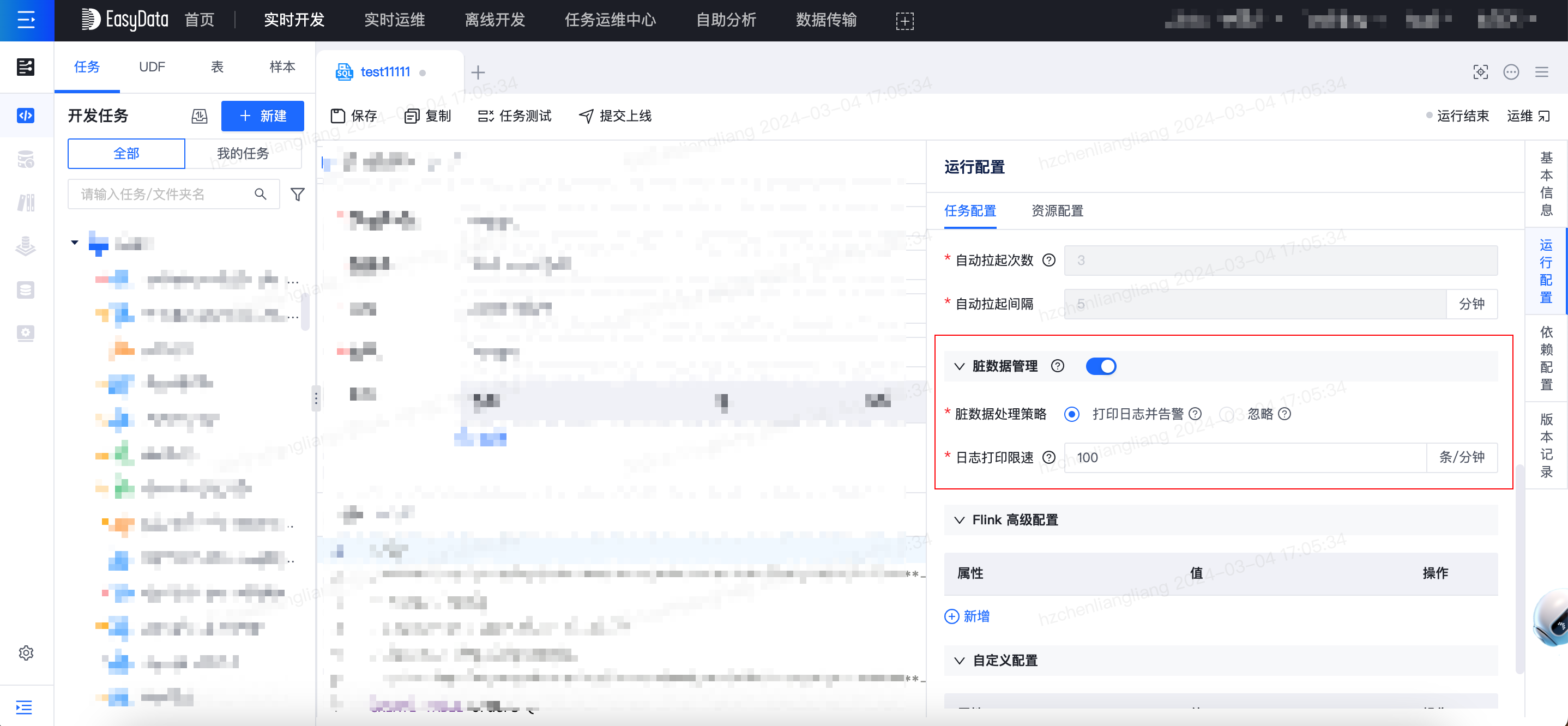This screenshot has height=726, width=1568.
Task: Select the 忽略 radio button
Action: (x=1227, y=414)
